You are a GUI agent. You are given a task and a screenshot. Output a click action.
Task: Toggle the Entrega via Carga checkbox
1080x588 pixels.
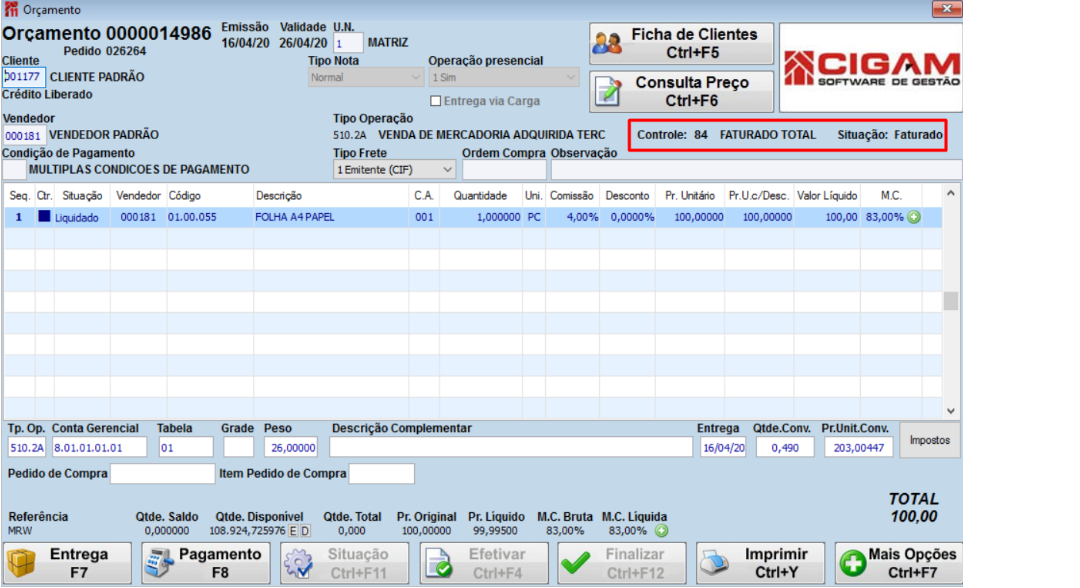tap(435, 101)
